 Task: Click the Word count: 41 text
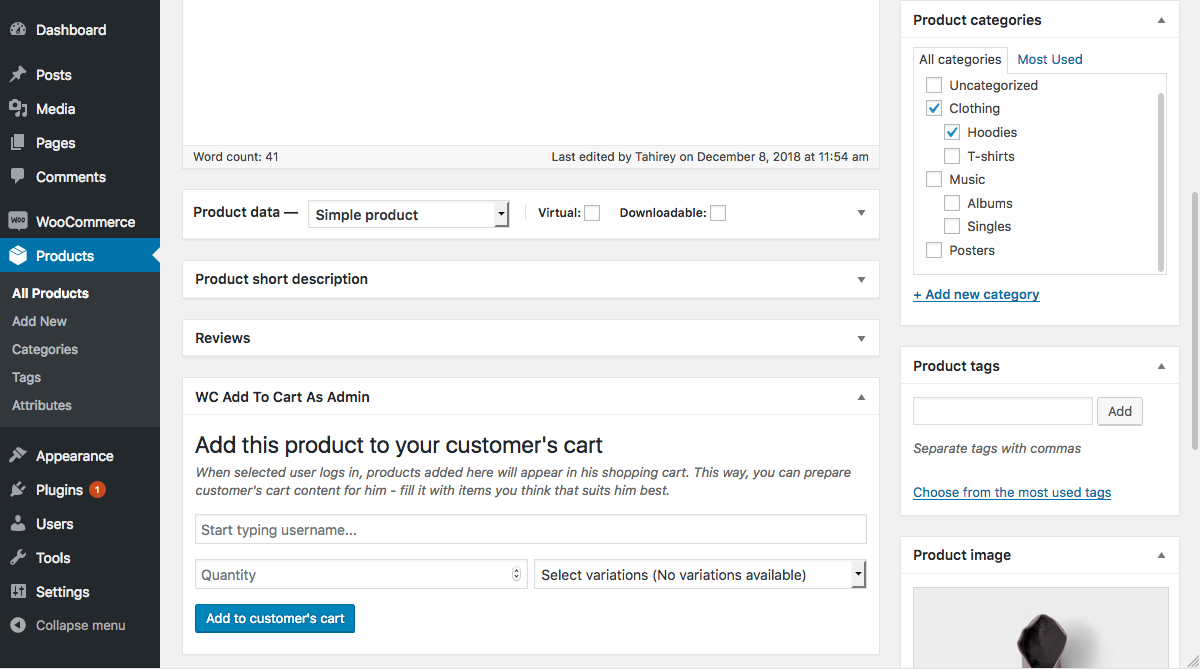(236, 157)
